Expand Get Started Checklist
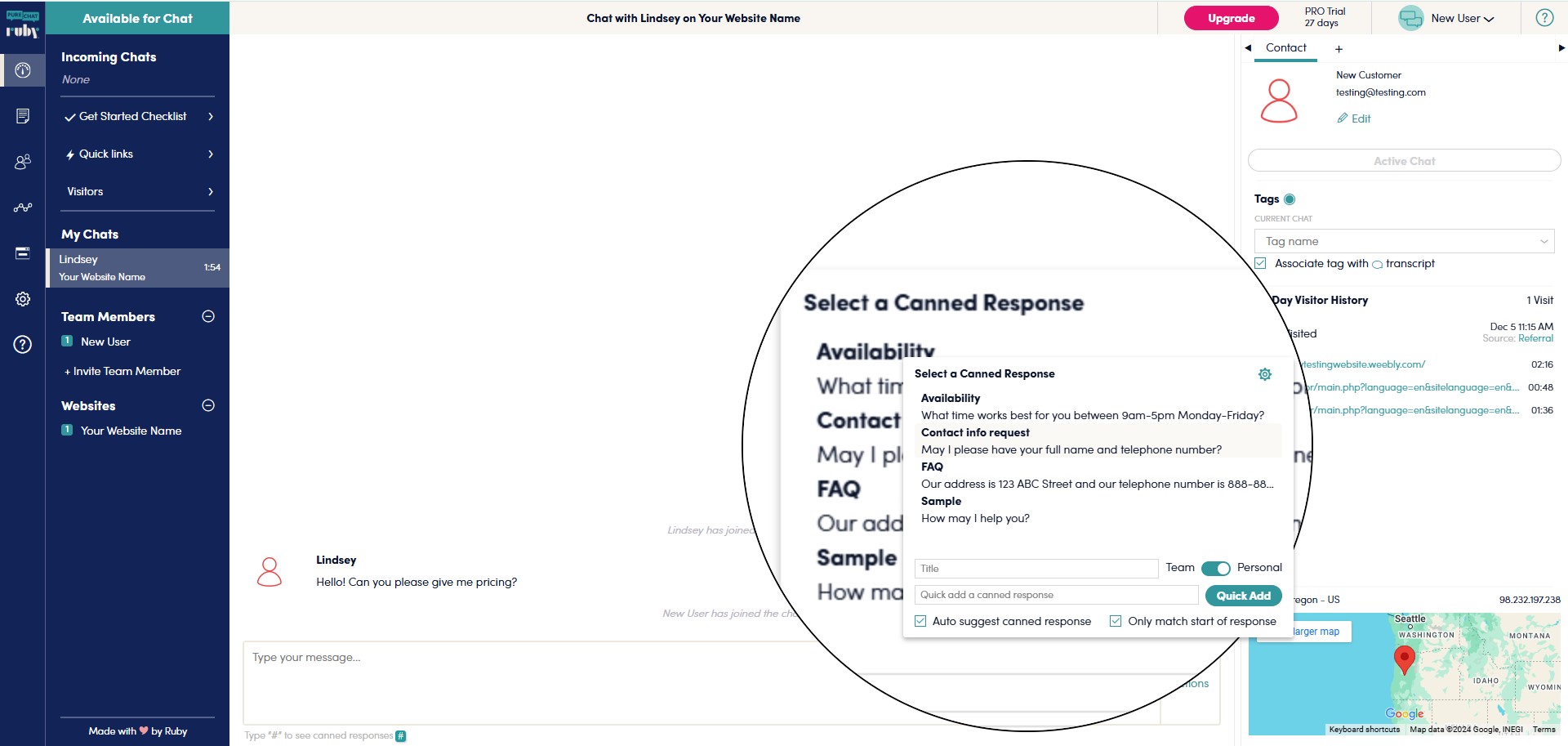The height and width of the screenshot is (746, 1568). click(138, 116)
